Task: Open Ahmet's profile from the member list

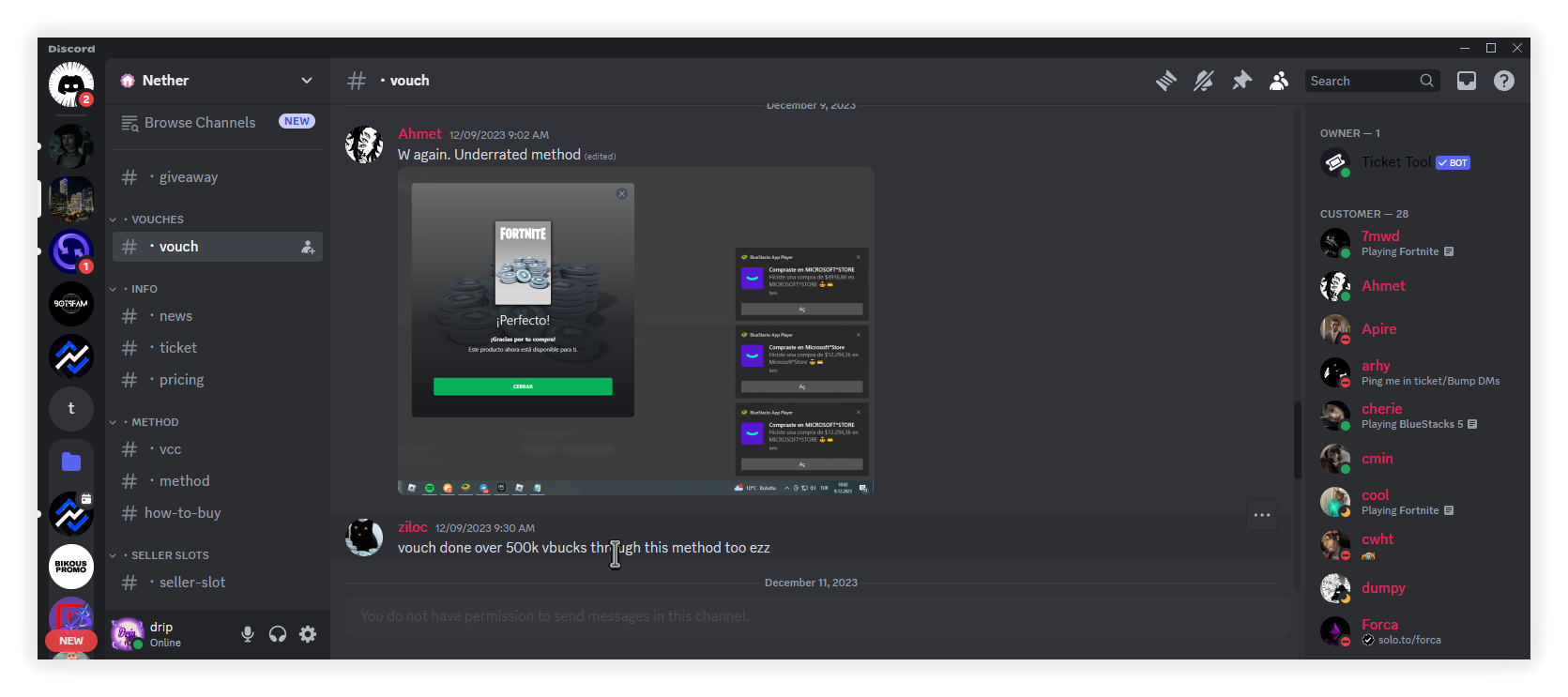Action: (x=1418, y=286)
